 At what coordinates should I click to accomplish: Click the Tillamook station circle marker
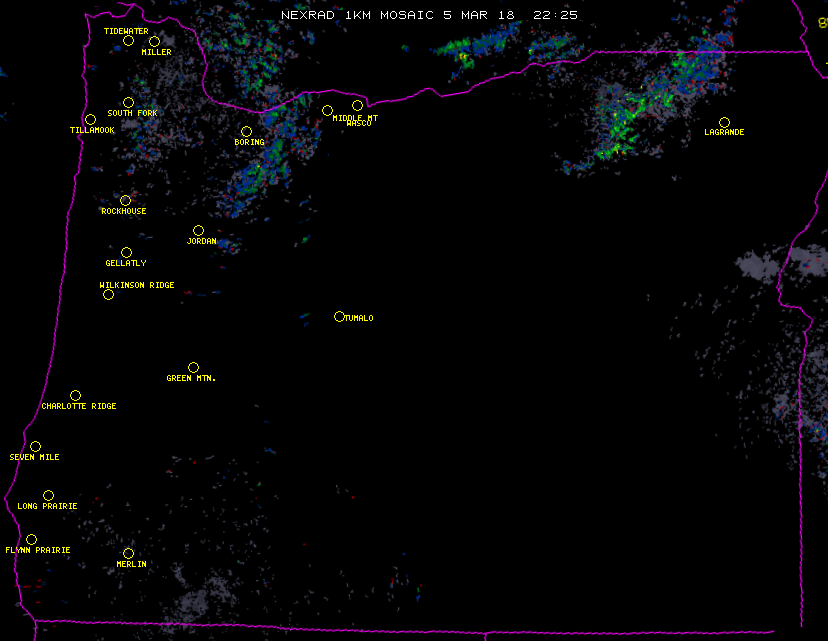coord(90,120)
